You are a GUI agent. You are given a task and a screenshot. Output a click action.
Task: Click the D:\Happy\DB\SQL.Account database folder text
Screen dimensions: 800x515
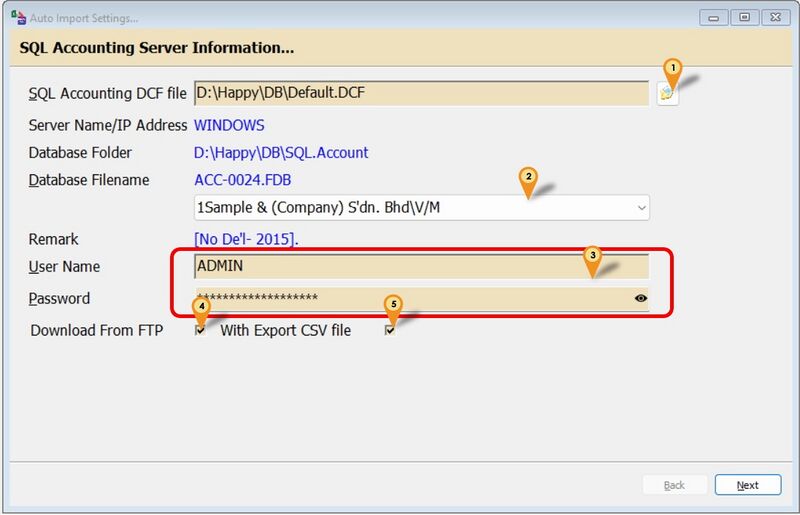click(281, 153)
